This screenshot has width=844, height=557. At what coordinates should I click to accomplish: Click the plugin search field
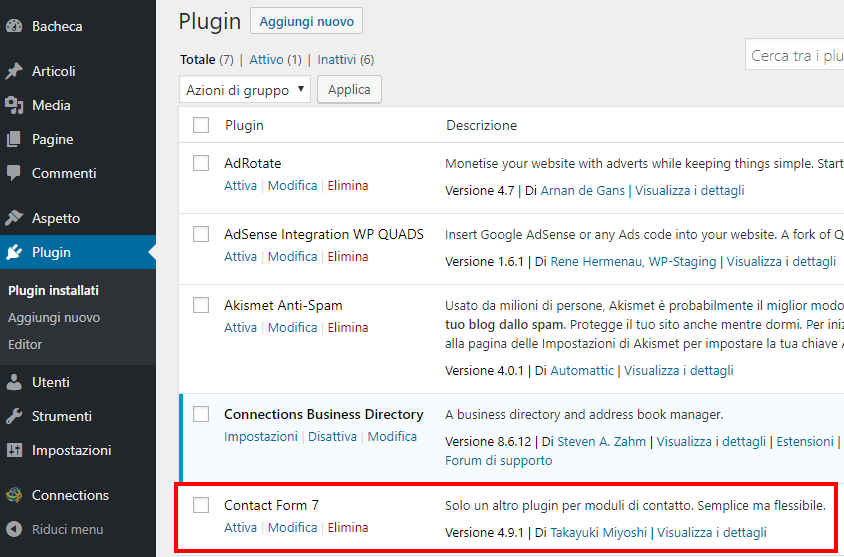point(795,56)
